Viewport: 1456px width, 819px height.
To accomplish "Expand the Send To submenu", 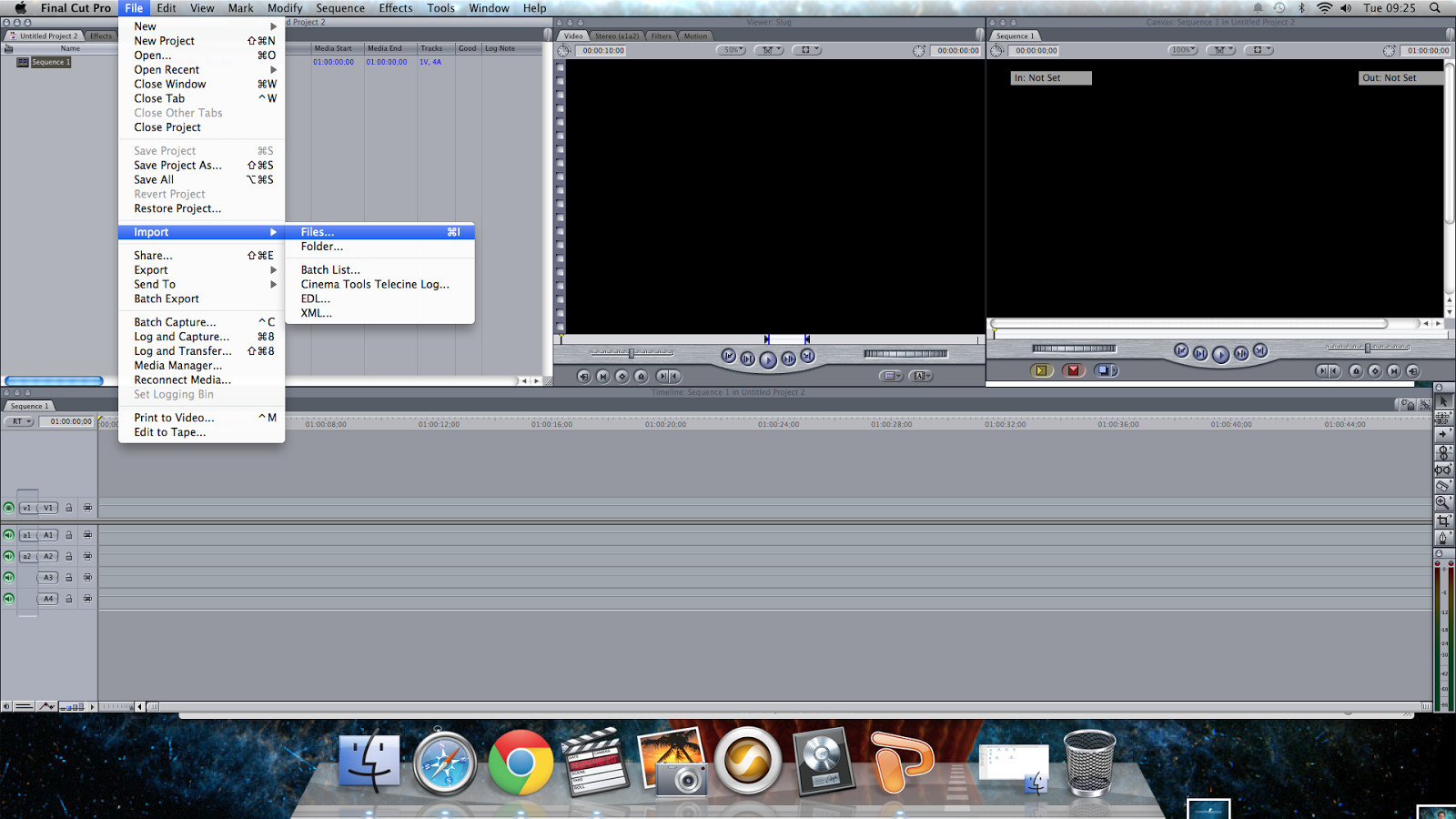I will pyautogui.click(x=201, y=285).
